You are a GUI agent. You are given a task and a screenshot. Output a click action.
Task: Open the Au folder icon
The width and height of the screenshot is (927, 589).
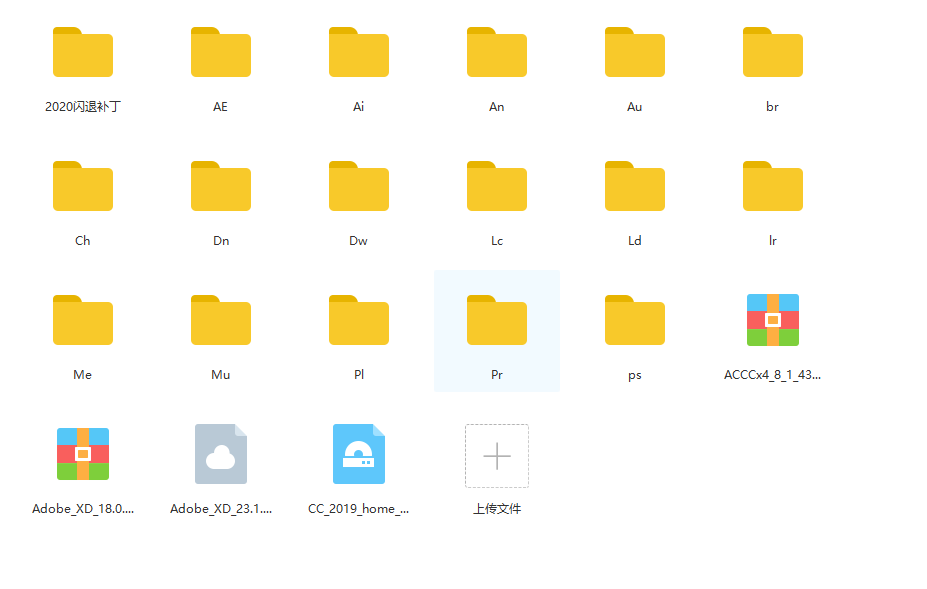point(635,52)
